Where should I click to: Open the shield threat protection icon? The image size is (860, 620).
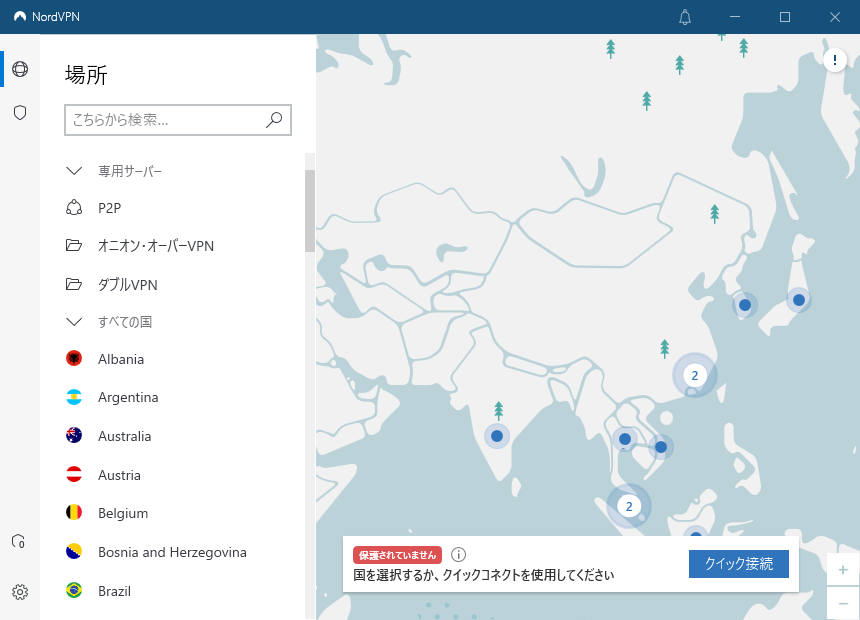coord(20,112)
